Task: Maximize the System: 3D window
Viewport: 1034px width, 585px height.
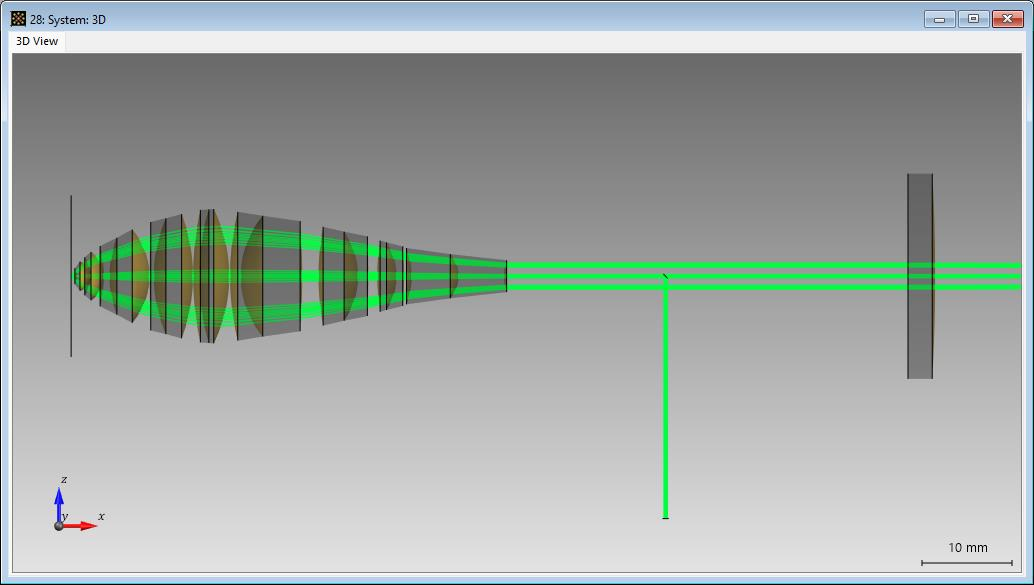Action: (x=973, y=19)
